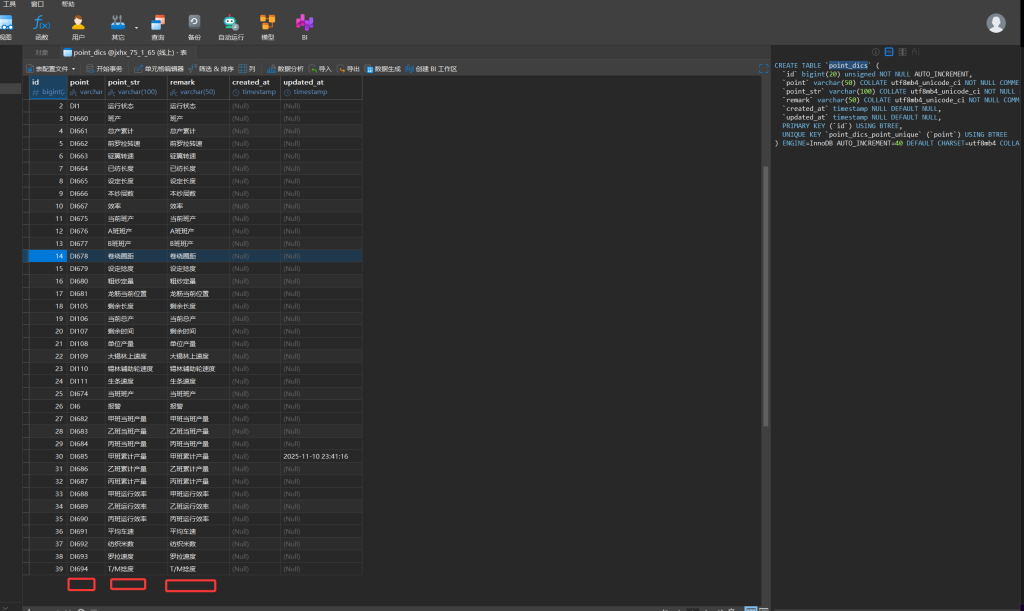Expand the 表配置文件 dropdown
The image size is (1024, 611).
(x=50, y=69)
